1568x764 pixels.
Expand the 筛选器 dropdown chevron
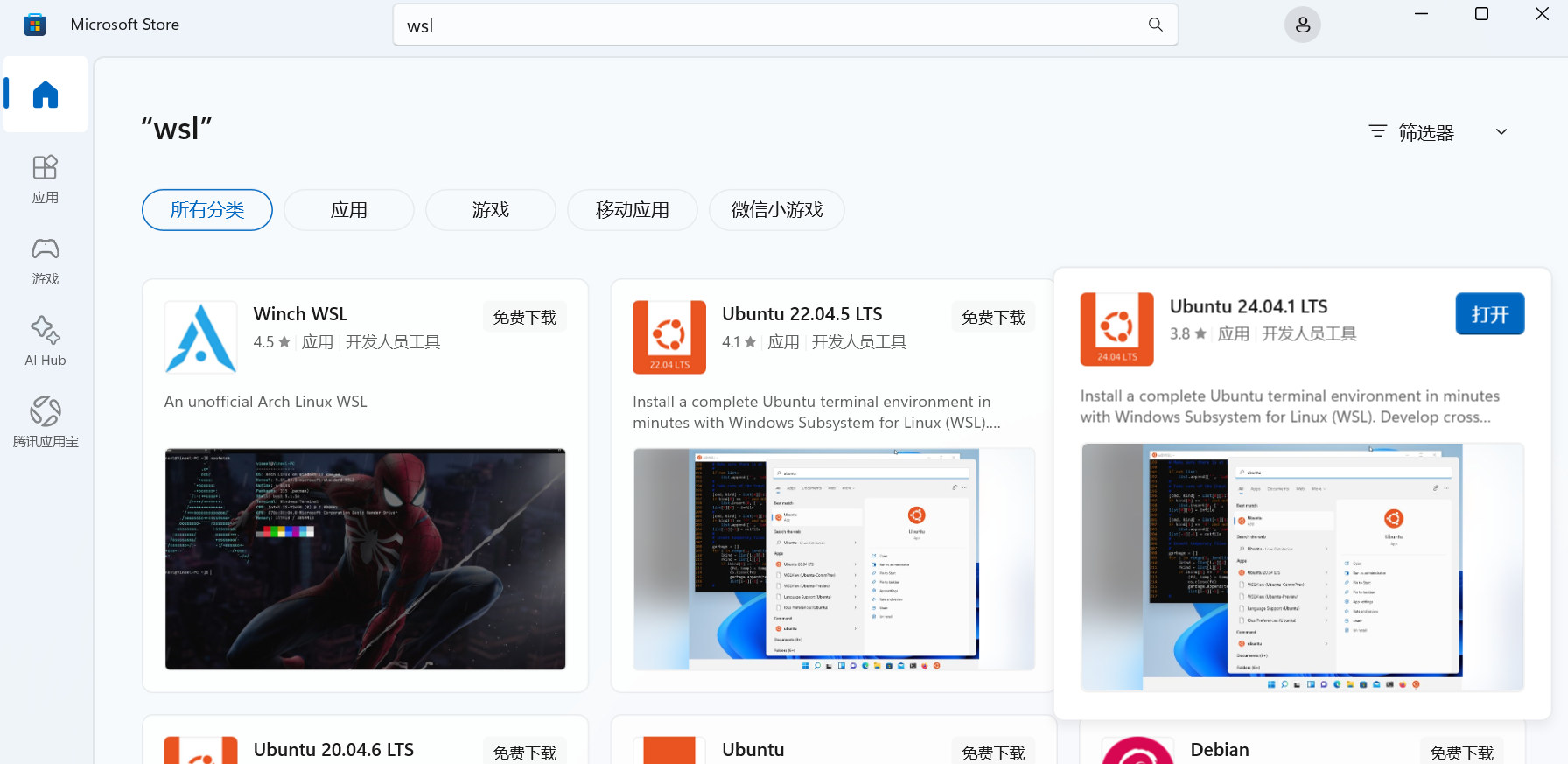point(1501,131)
